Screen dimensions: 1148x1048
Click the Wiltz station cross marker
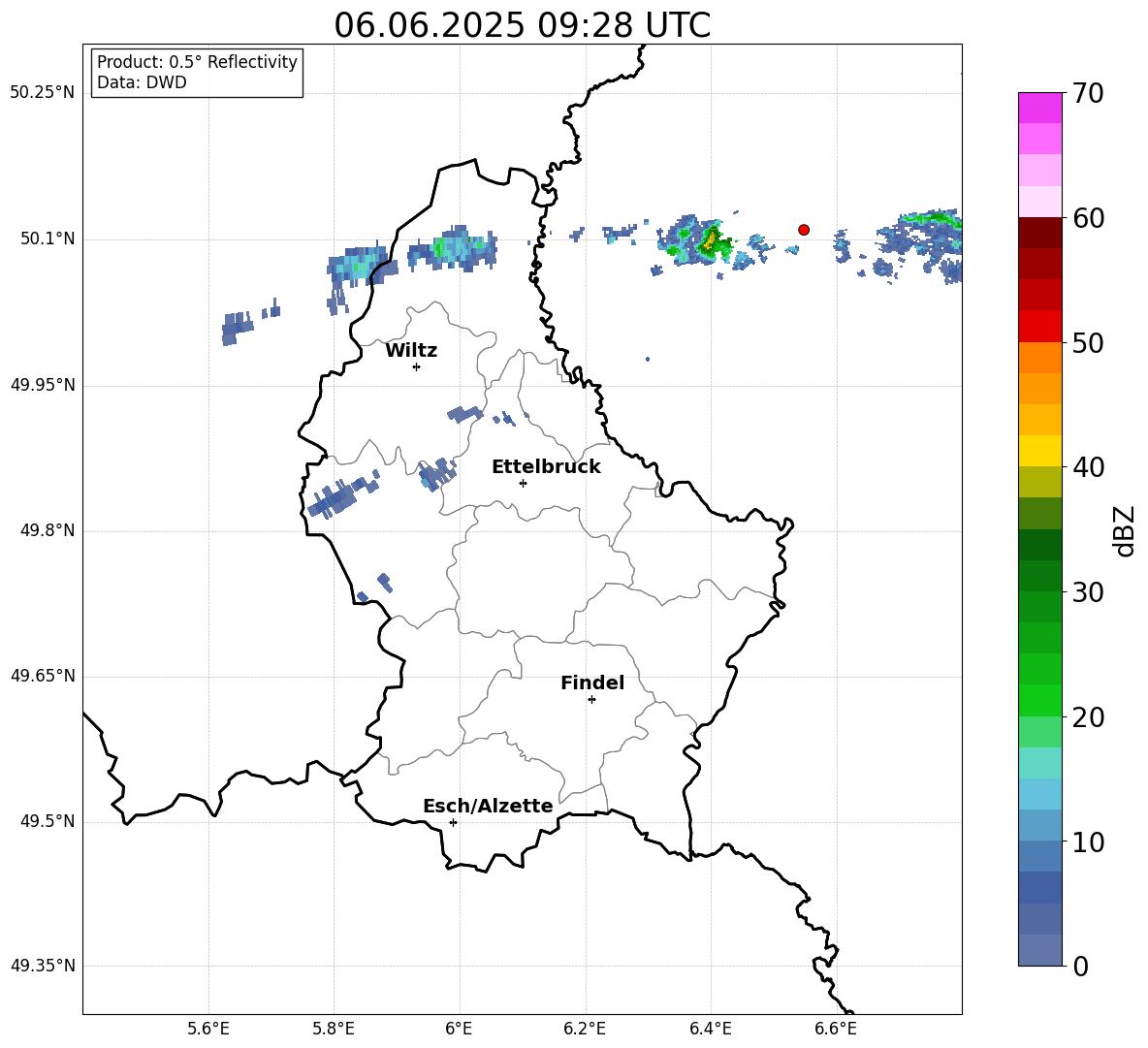[x=416, y=366]
